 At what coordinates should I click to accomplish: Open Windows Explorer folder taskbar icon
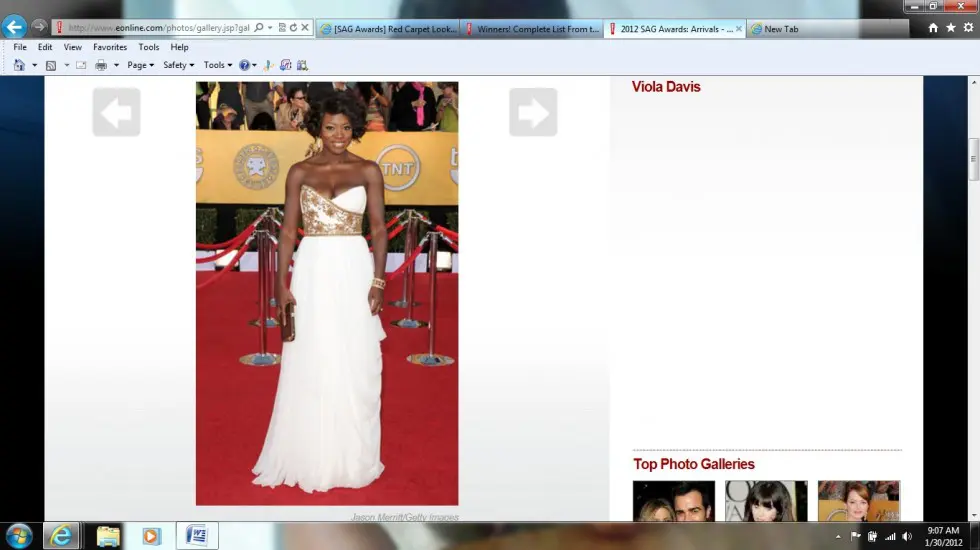pos(108,536)
